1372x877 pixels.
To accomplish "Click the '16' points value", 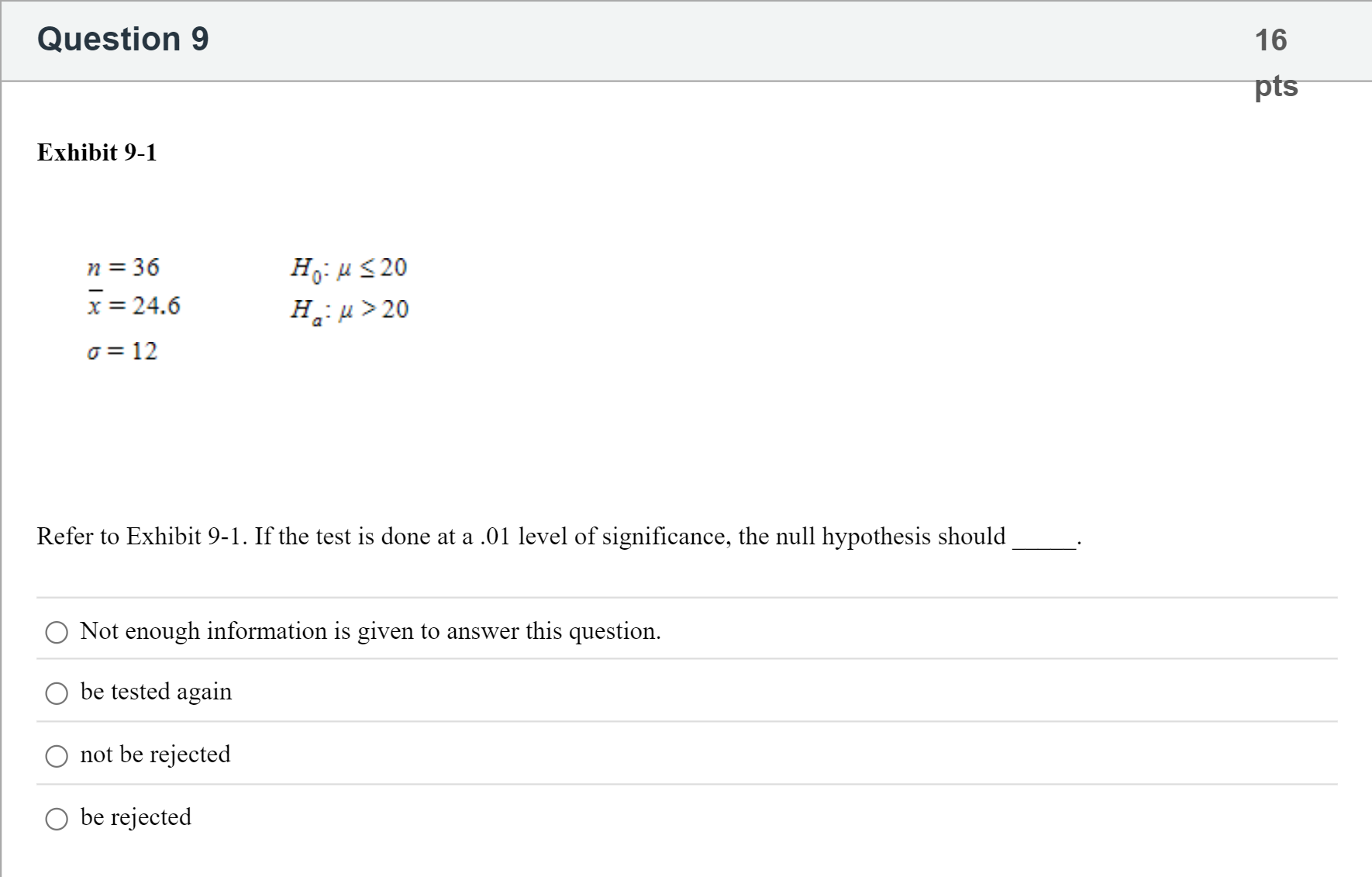I will [x=1270, y=40].
